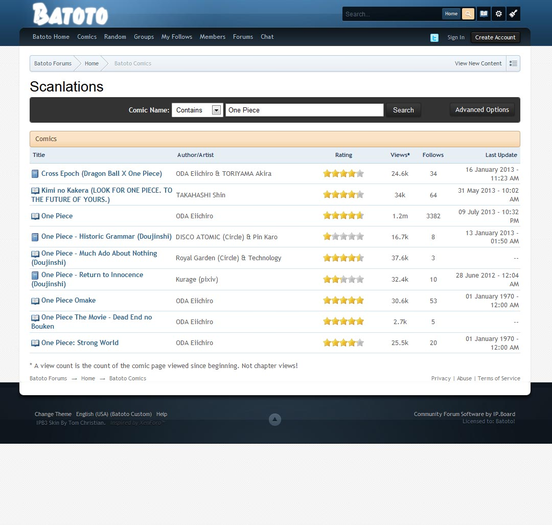The image size is (552, 525).
Task: Click the sidebar list icon beside View New Content
Action: click(x=513, y=63)
